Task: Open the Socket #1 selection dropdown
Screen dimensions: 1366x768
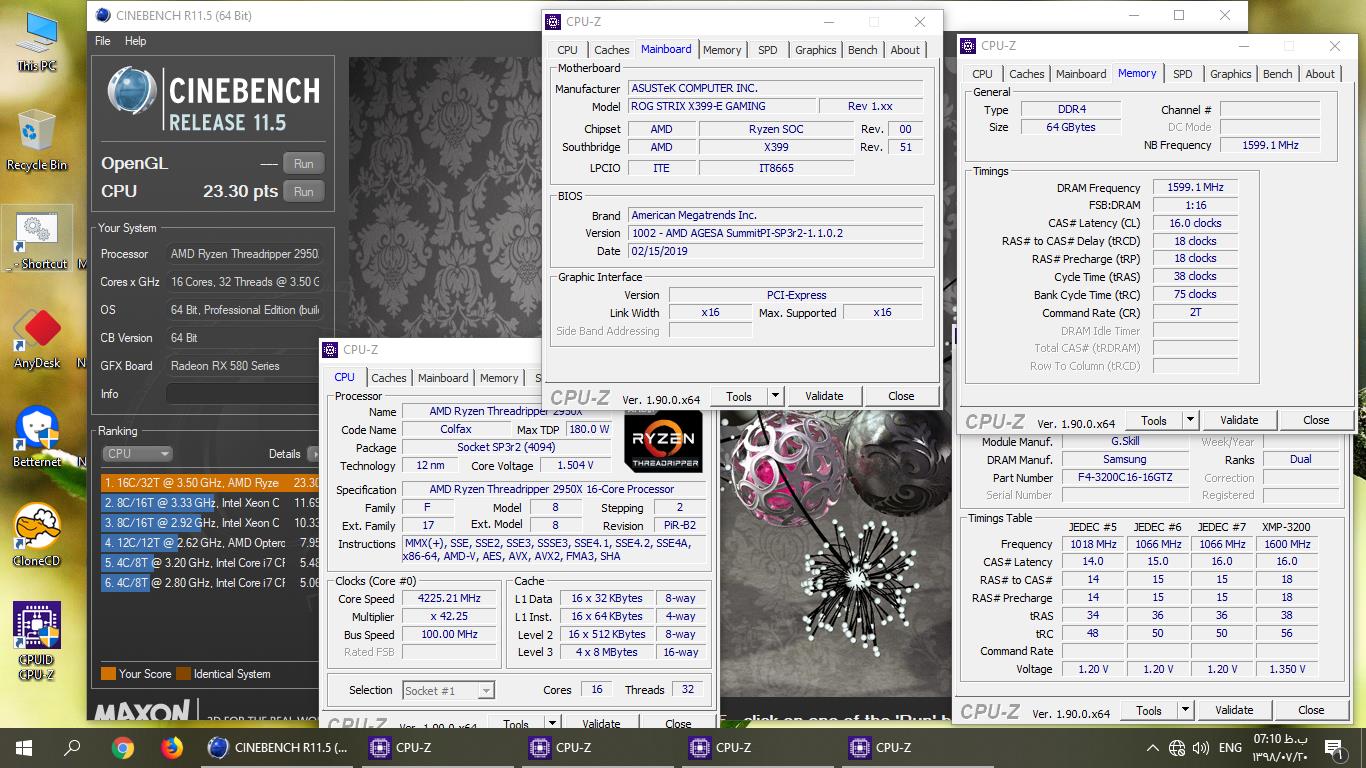Action: coord(448,690)
